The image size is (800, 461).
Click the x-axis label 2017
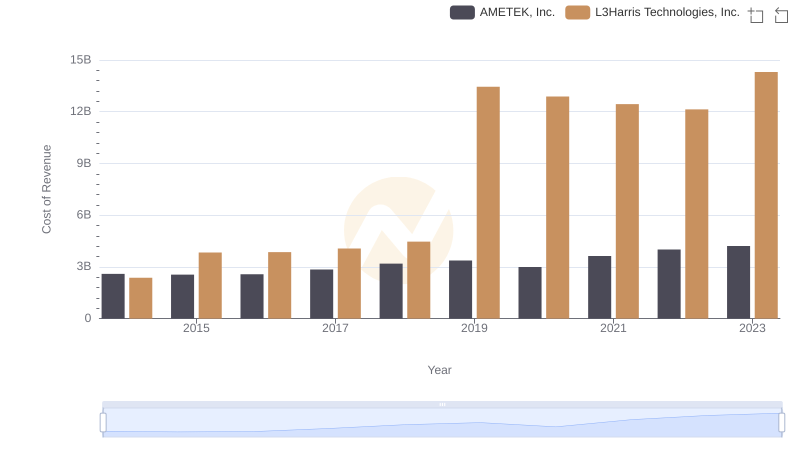tap(335, 328)
